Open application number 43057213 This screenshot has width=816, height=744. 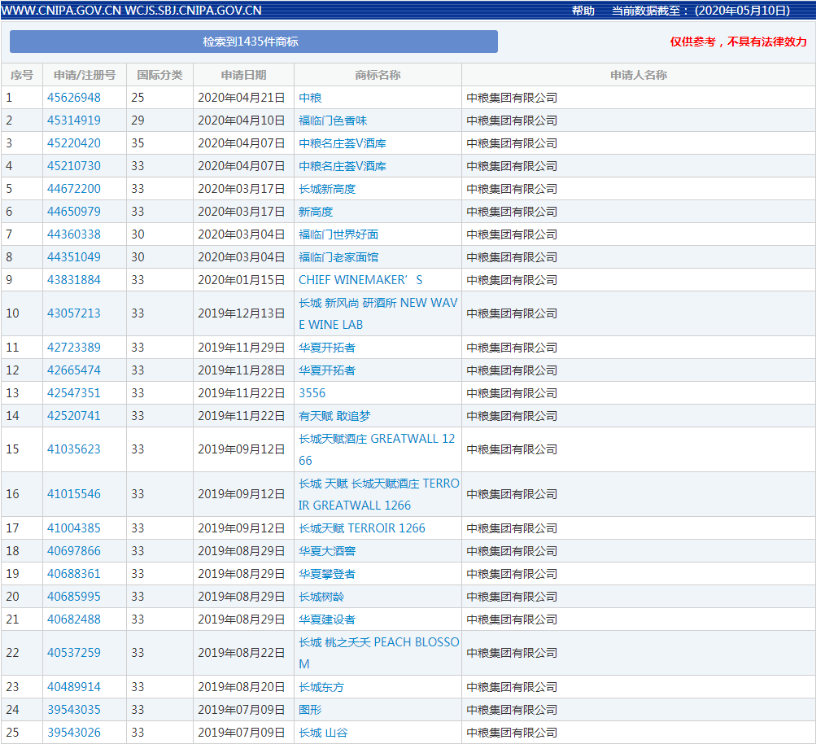73,314
